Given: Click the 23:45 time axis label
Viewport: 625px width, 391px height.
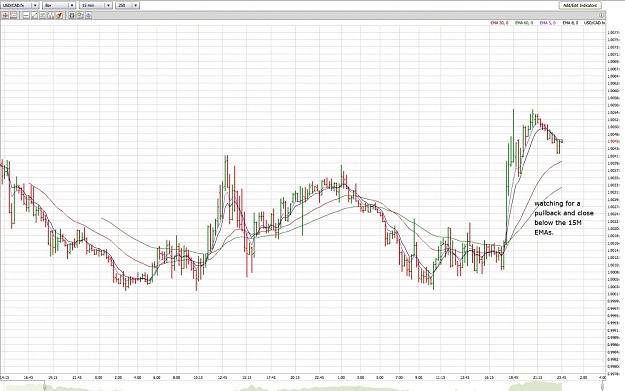Looking at the screenshot, I should coord(562,377).
